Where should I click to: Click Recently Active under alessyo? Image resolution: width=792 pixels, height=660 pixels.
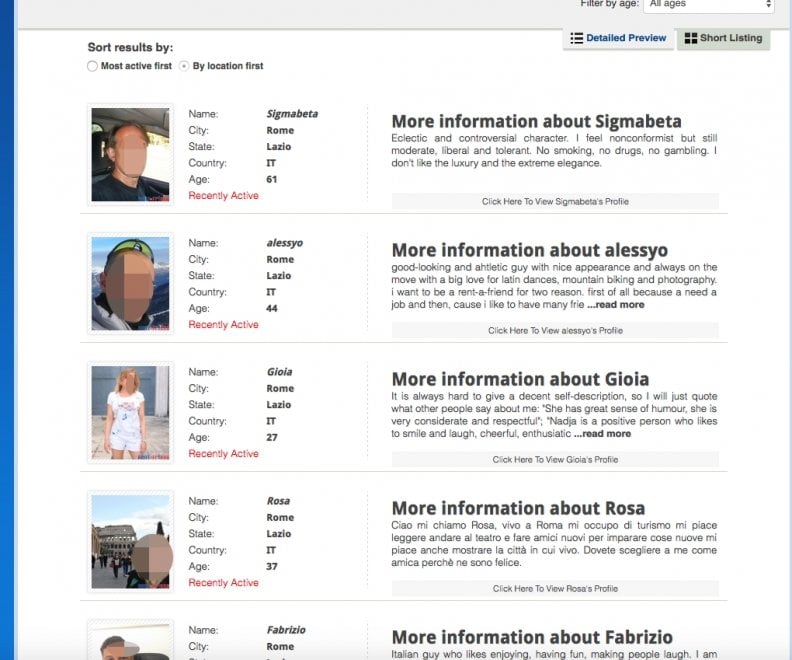(x=223, y=325)
